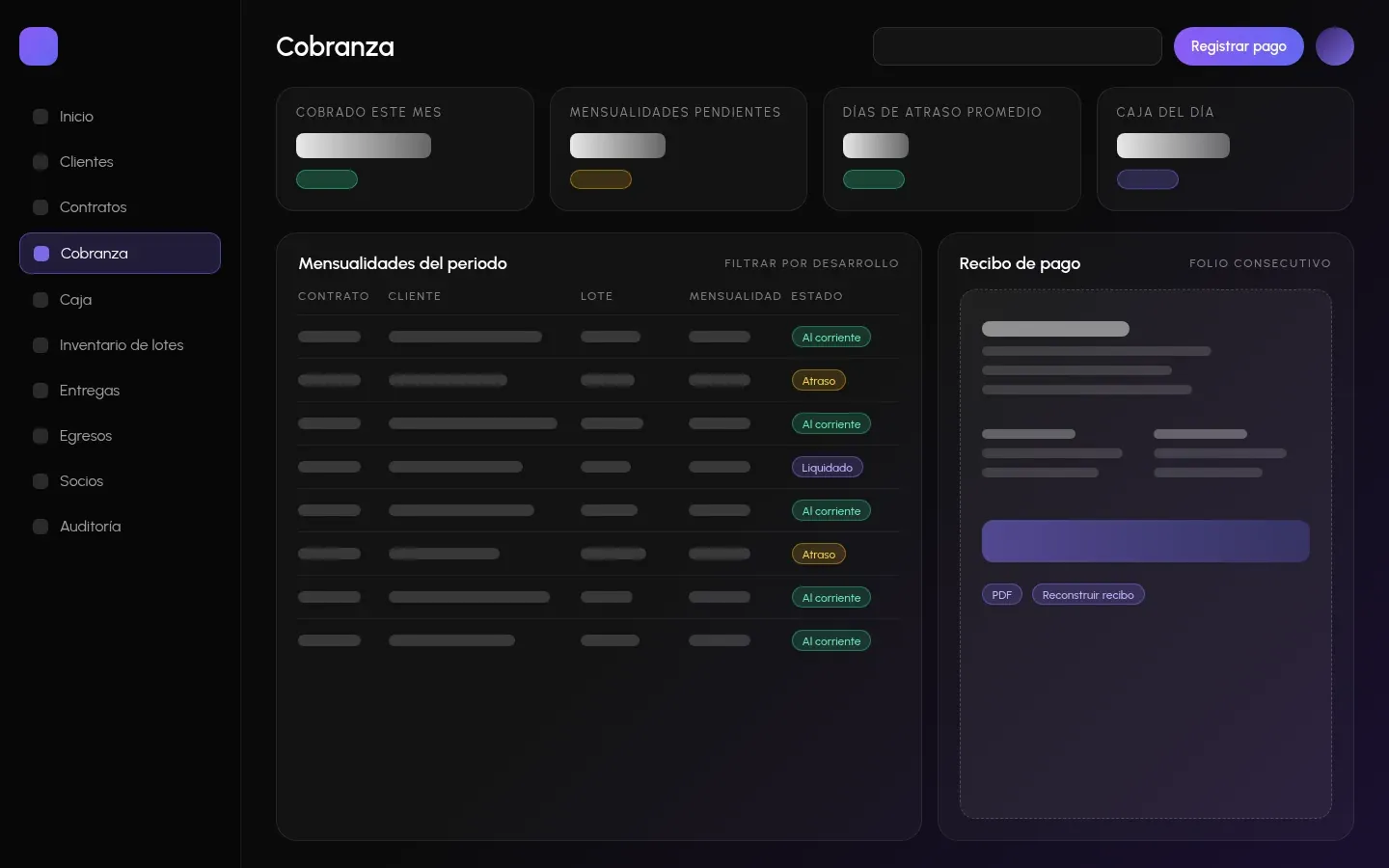The height and width of the screenshot is (868, 1389).
Task: Open the user avatar menu
Action: pos(1335,46)
